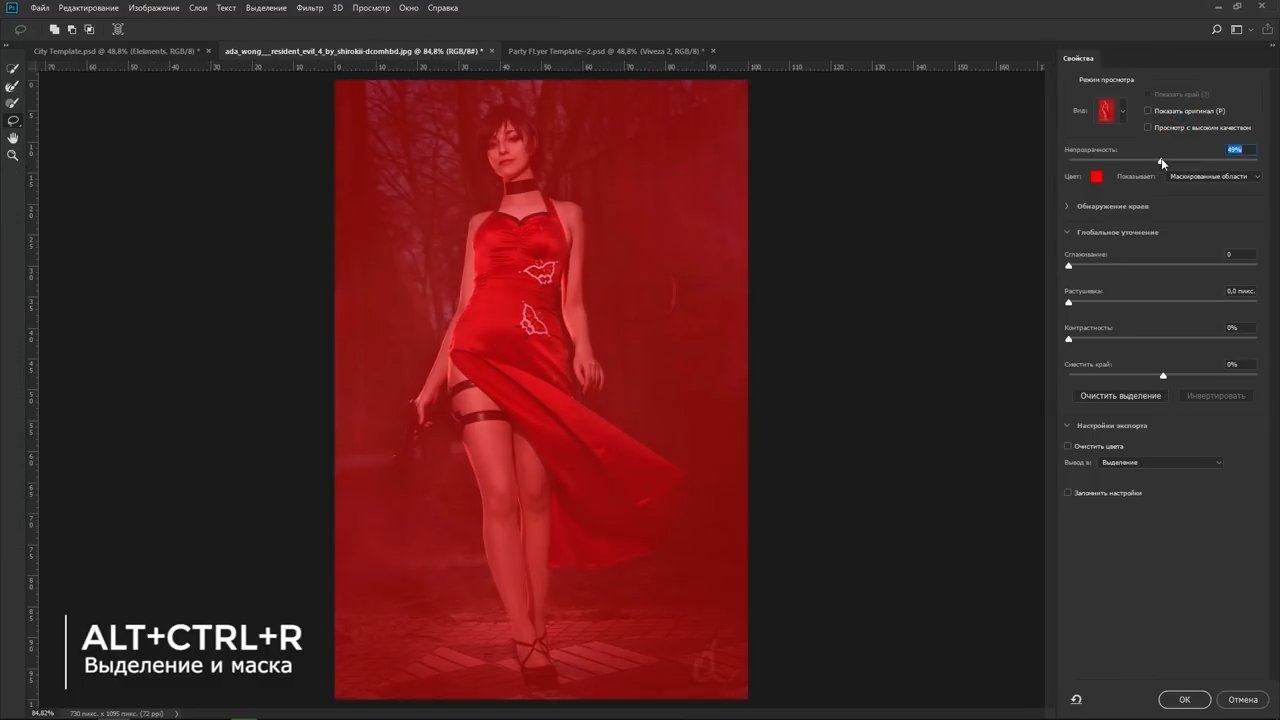Viewport: 1280px width, 720px height.
Task: Click the Сглаживание slider handle
Action: click(1069, 266)
